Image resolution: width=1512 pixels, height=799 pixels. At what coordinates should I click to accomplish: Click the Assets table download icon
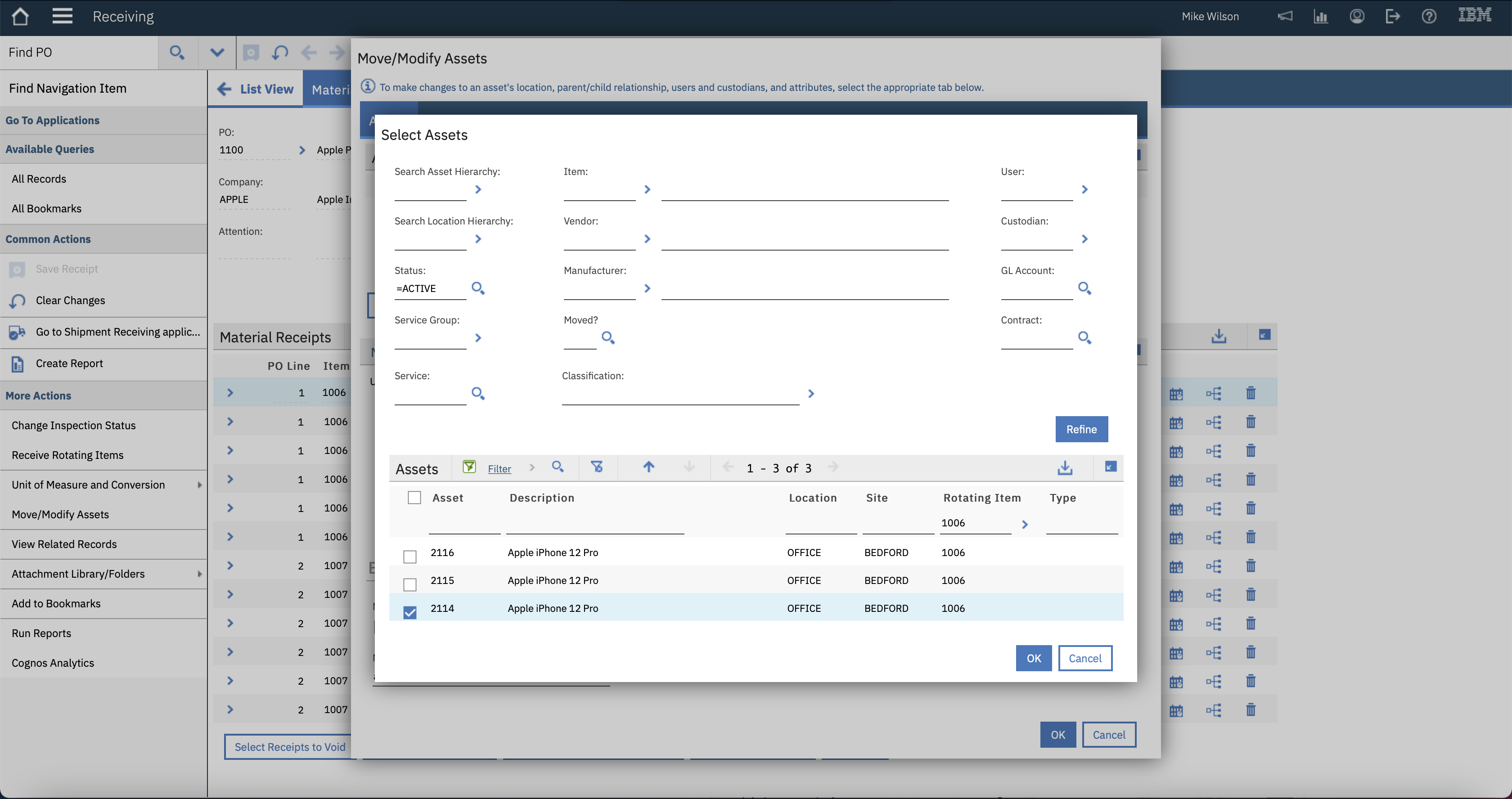(1065, 467)
